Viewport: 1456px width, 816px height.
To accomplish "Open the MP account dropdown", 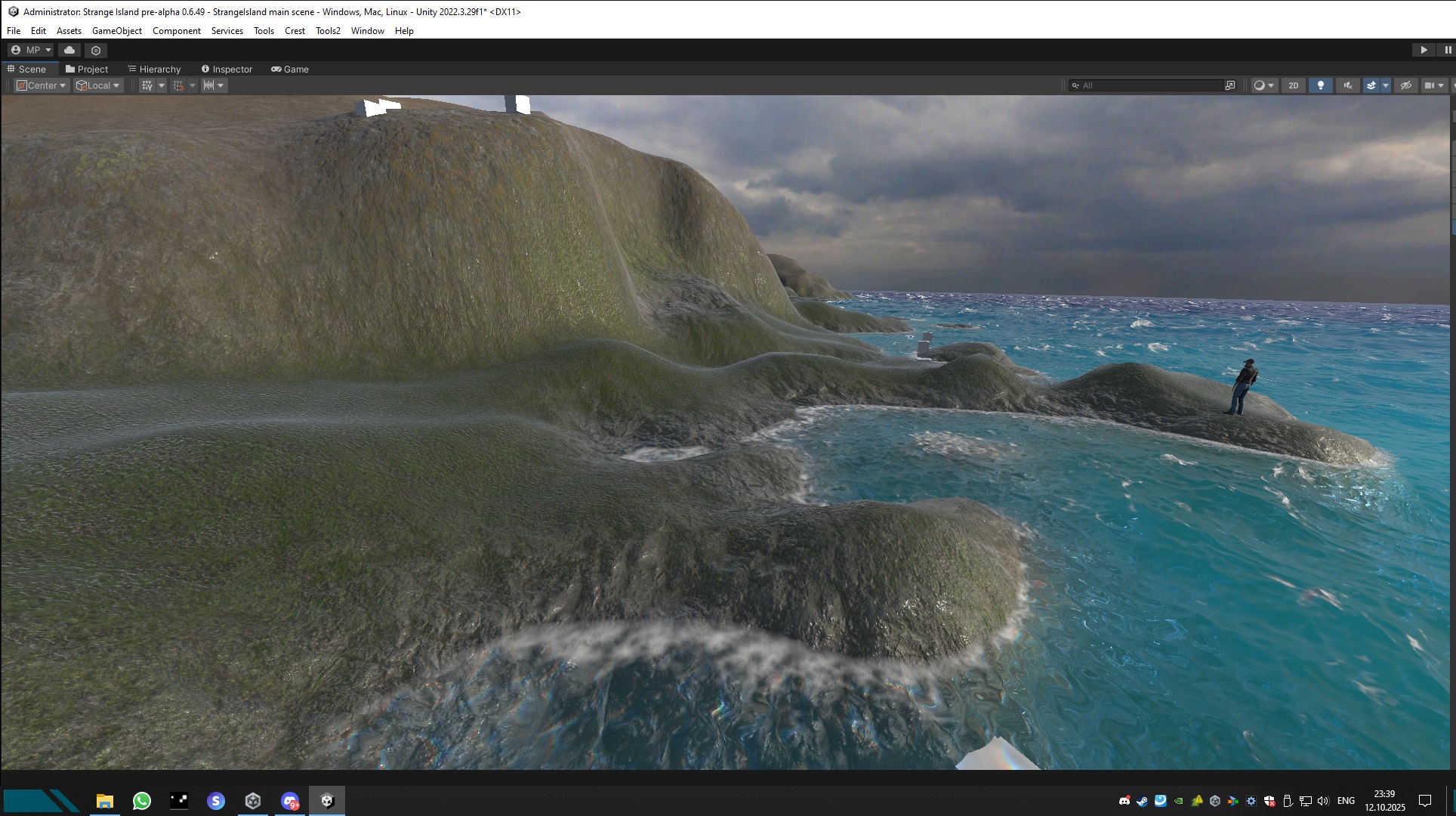I will tap(31, 50).
